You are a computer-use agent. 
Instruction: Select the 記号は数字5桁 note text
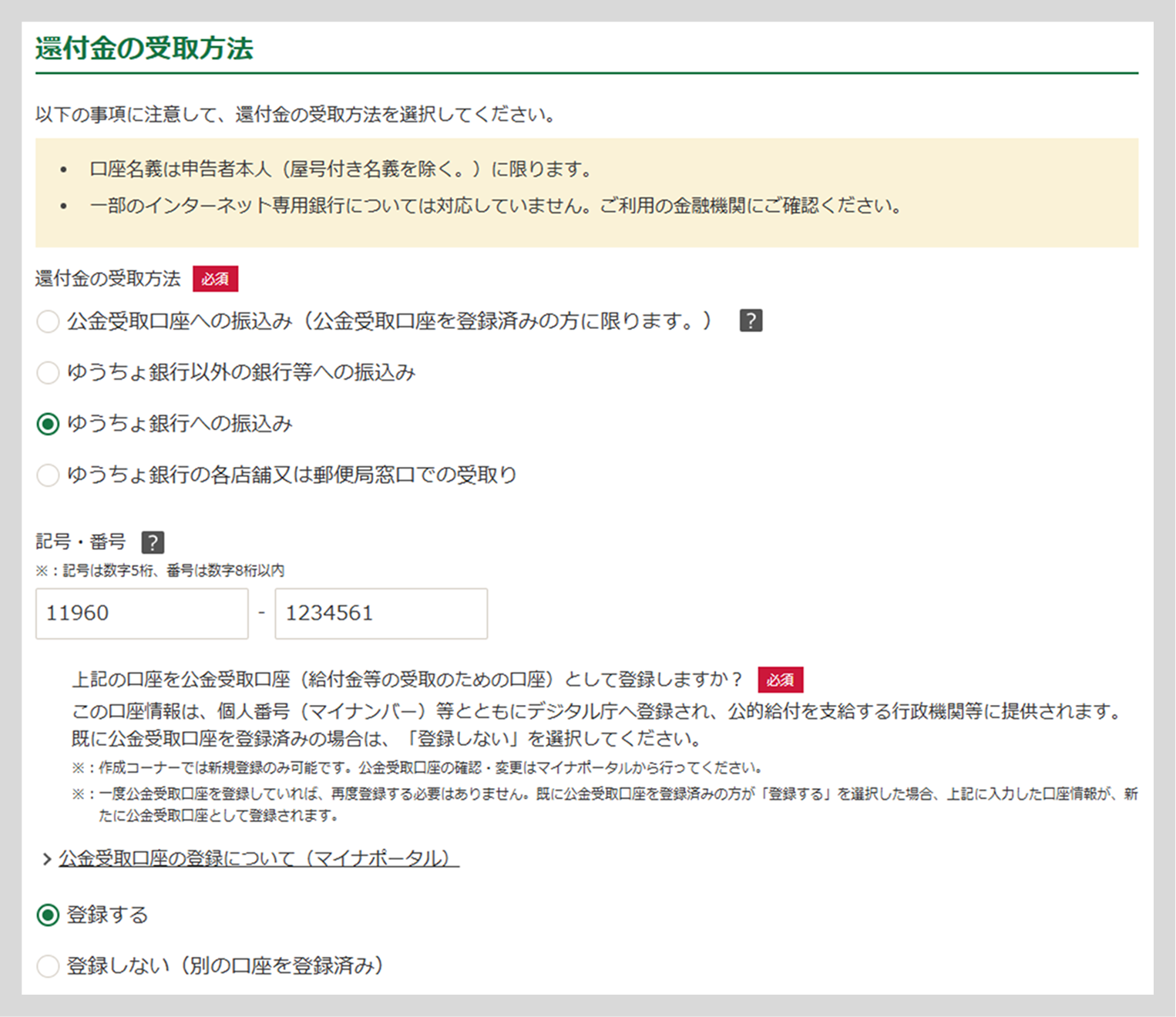click(x=162, y=570)
